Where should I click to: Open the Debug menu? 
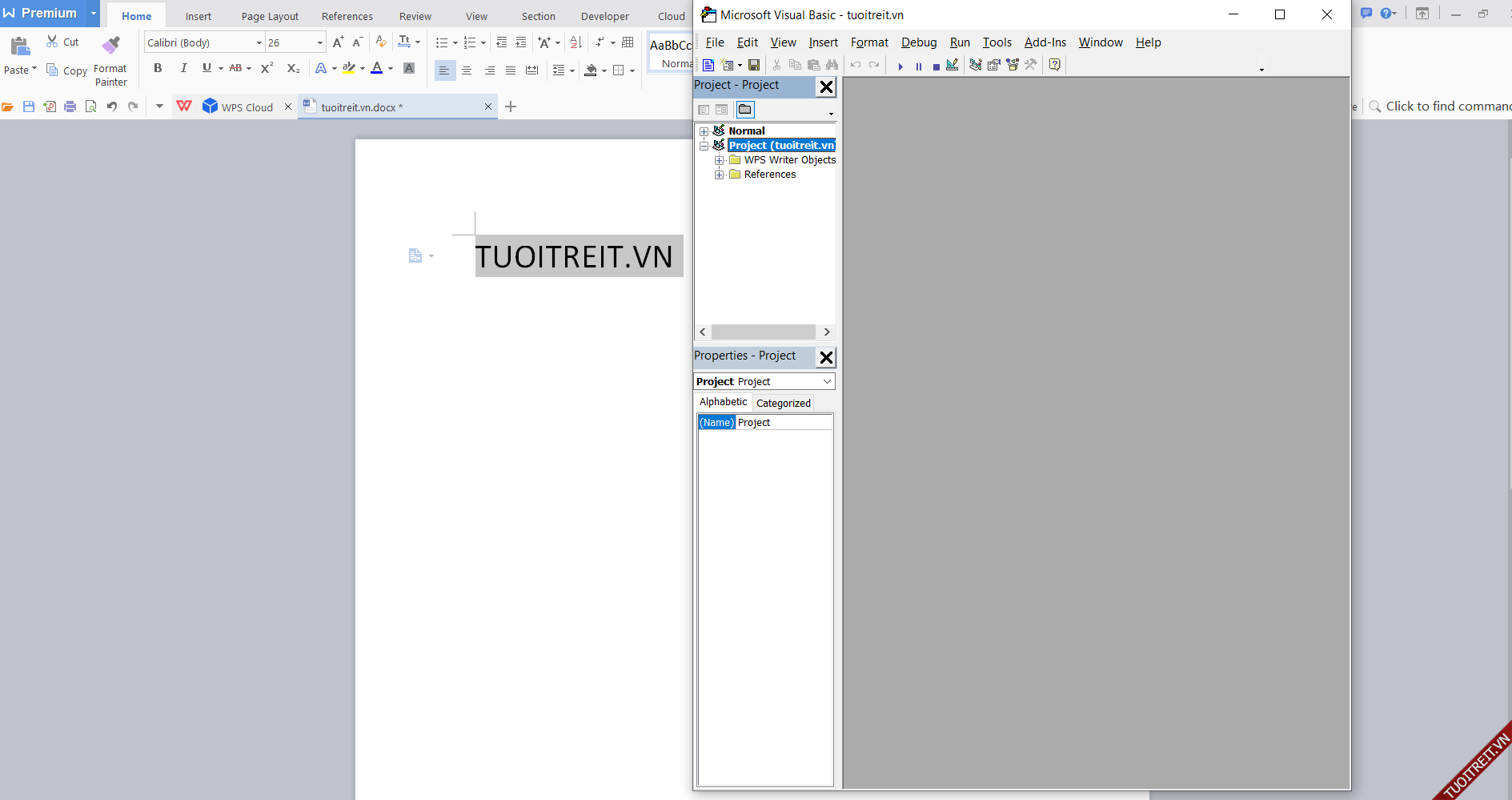(918, 42)
